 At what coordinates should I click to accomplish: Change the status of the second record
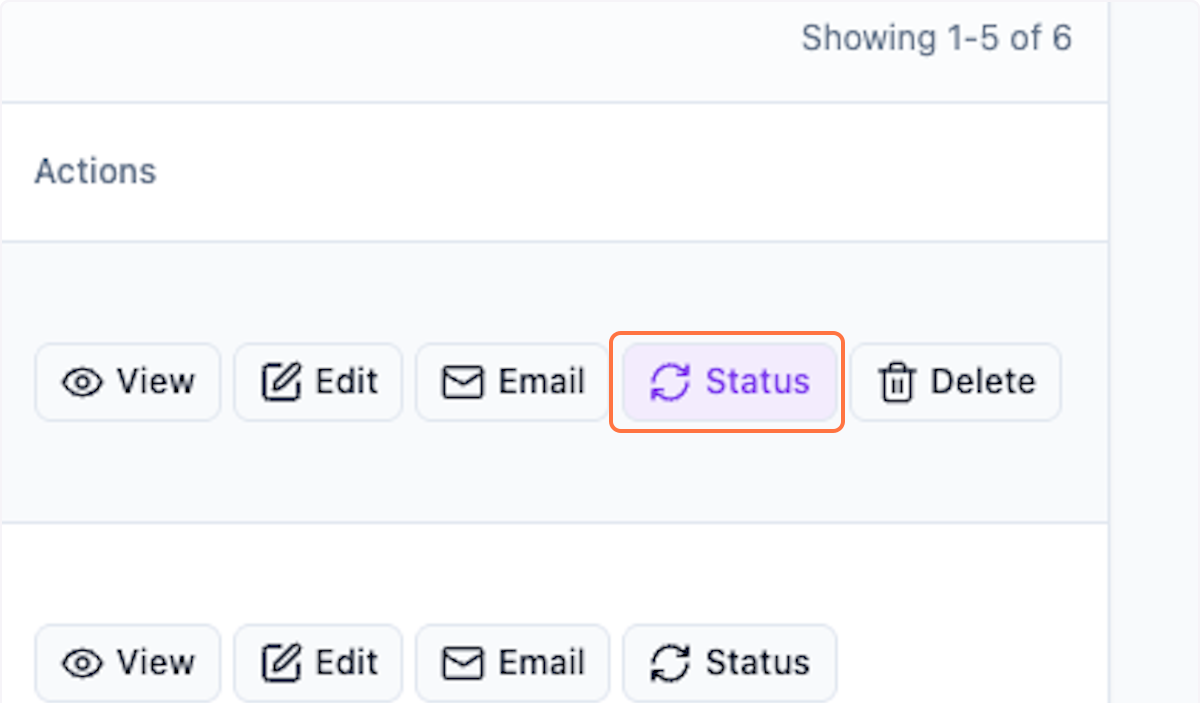pyautogui.click(x=729, y=662)
